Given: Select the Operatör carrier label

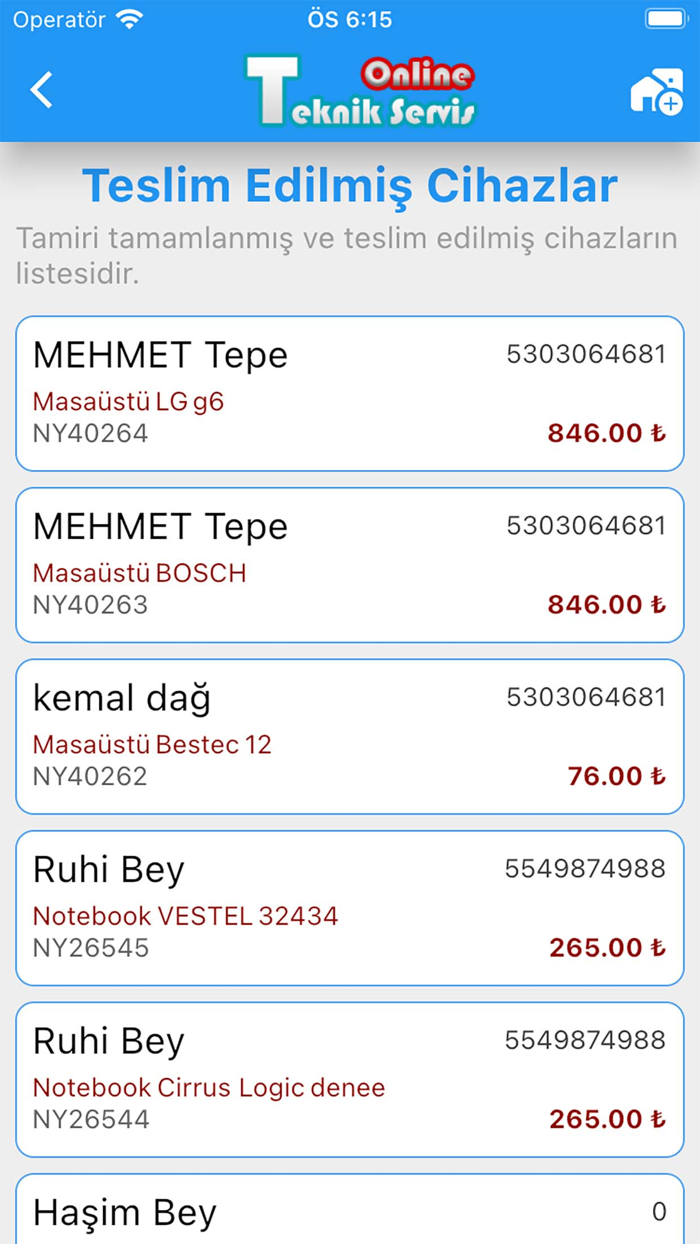Looking at the screenshot, I should point(60,18).
